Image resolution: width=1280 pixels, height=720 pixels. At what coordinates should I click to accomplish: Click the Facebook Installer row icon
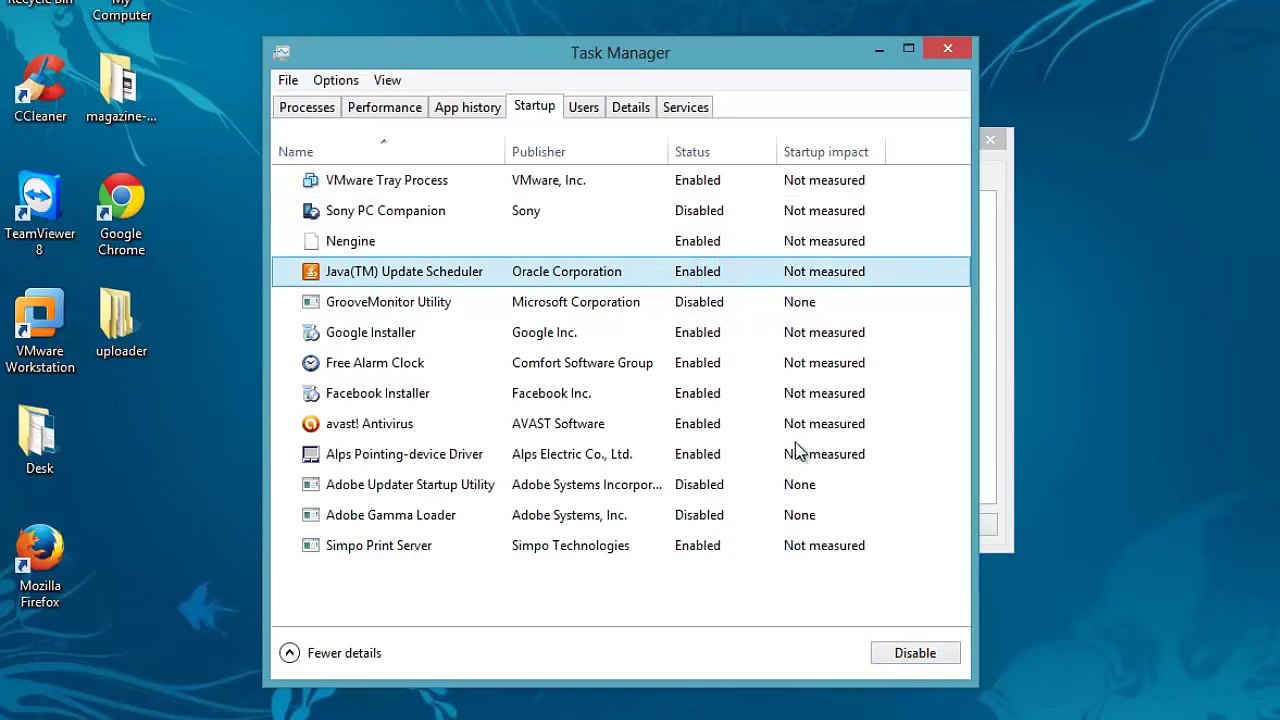[311, 394]
